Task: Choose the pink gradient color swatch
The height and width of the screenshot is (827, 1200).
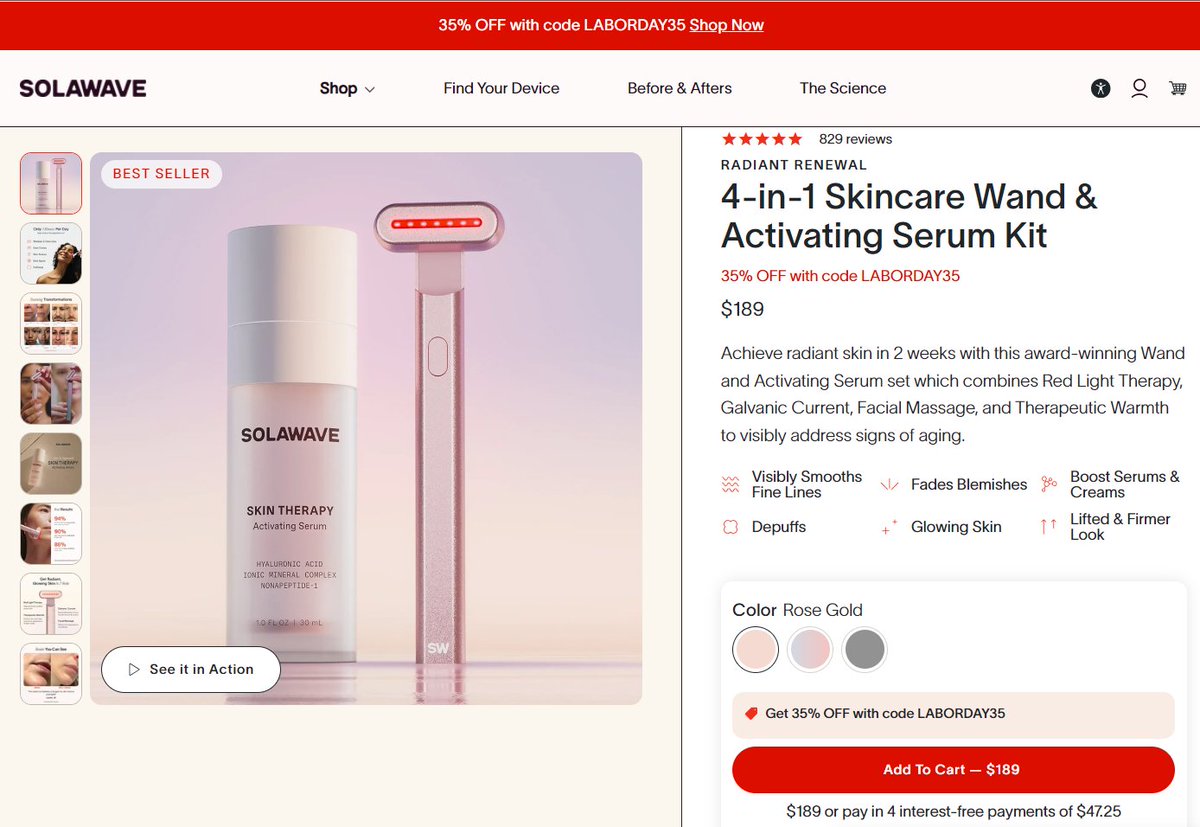Action: [810, 649]
